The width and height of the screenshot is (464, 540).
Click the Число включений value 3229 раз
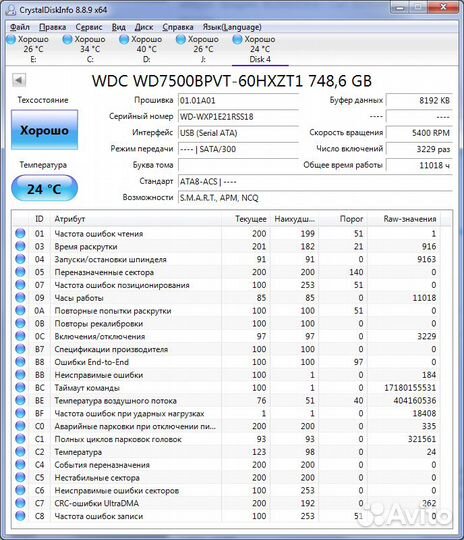(419, 149)
